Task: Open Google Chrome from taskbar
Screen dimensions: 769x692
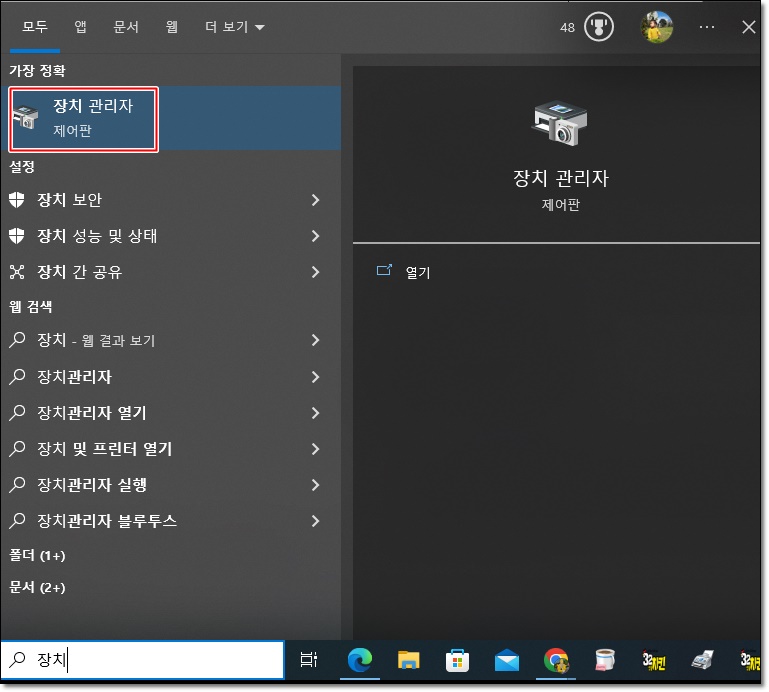Action: click(556, 660)
